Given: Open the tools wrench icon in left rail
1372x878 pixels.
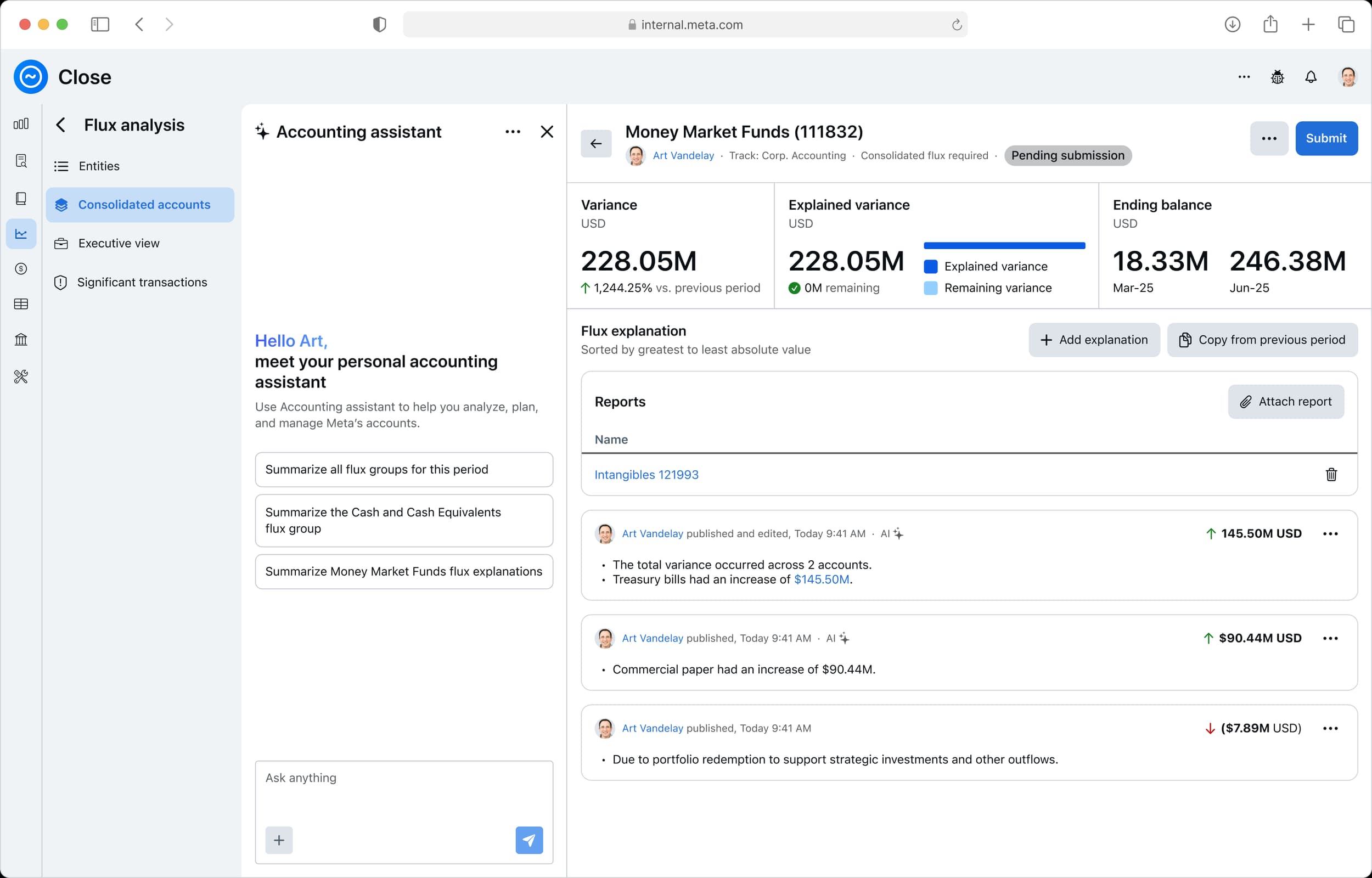Looking at the screenshot, I should 21,376.
